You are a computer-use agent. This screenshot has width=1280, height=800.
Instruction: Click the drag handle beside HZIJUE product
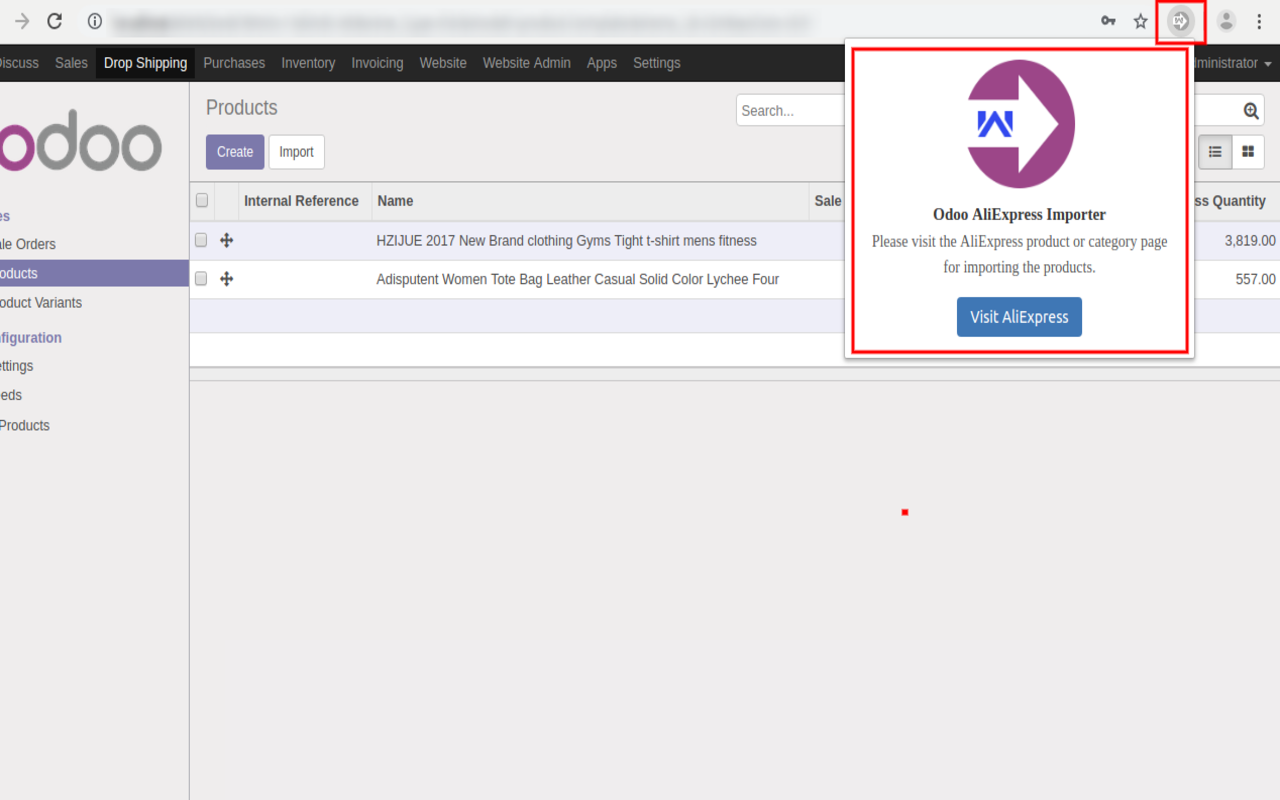[226, 240]
